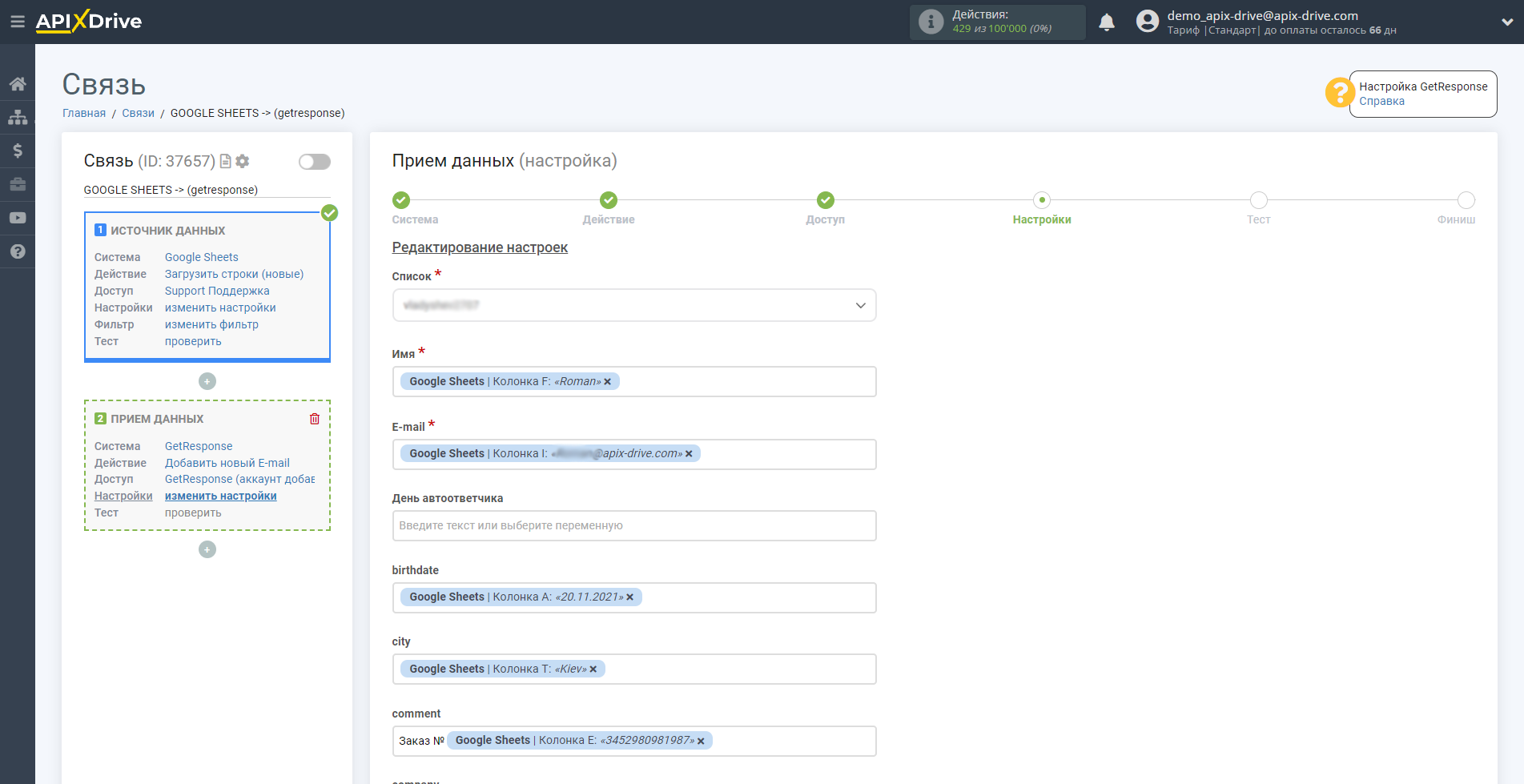Click source изменить настройки link
1524x784 pixels.
pos(220,308)
